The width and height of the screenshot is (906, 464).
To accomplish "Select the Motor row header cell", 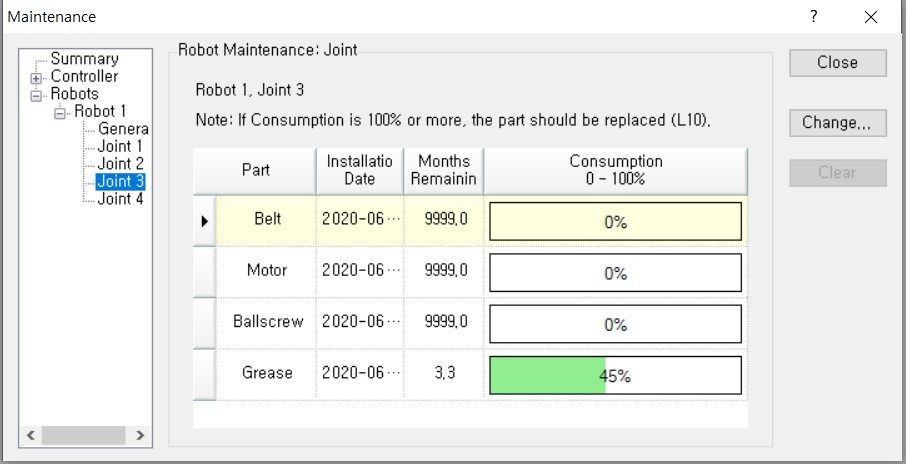I will coord(204,272).
